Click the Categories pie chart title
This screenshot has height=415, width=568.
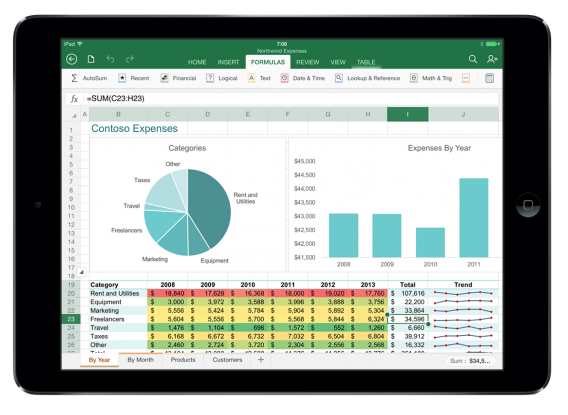[x=187, y=148]
